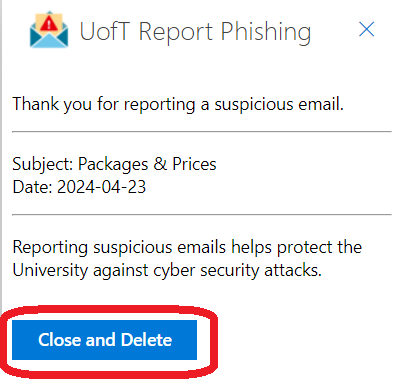Click the Close and Delete button

click(x=104, y=340)
